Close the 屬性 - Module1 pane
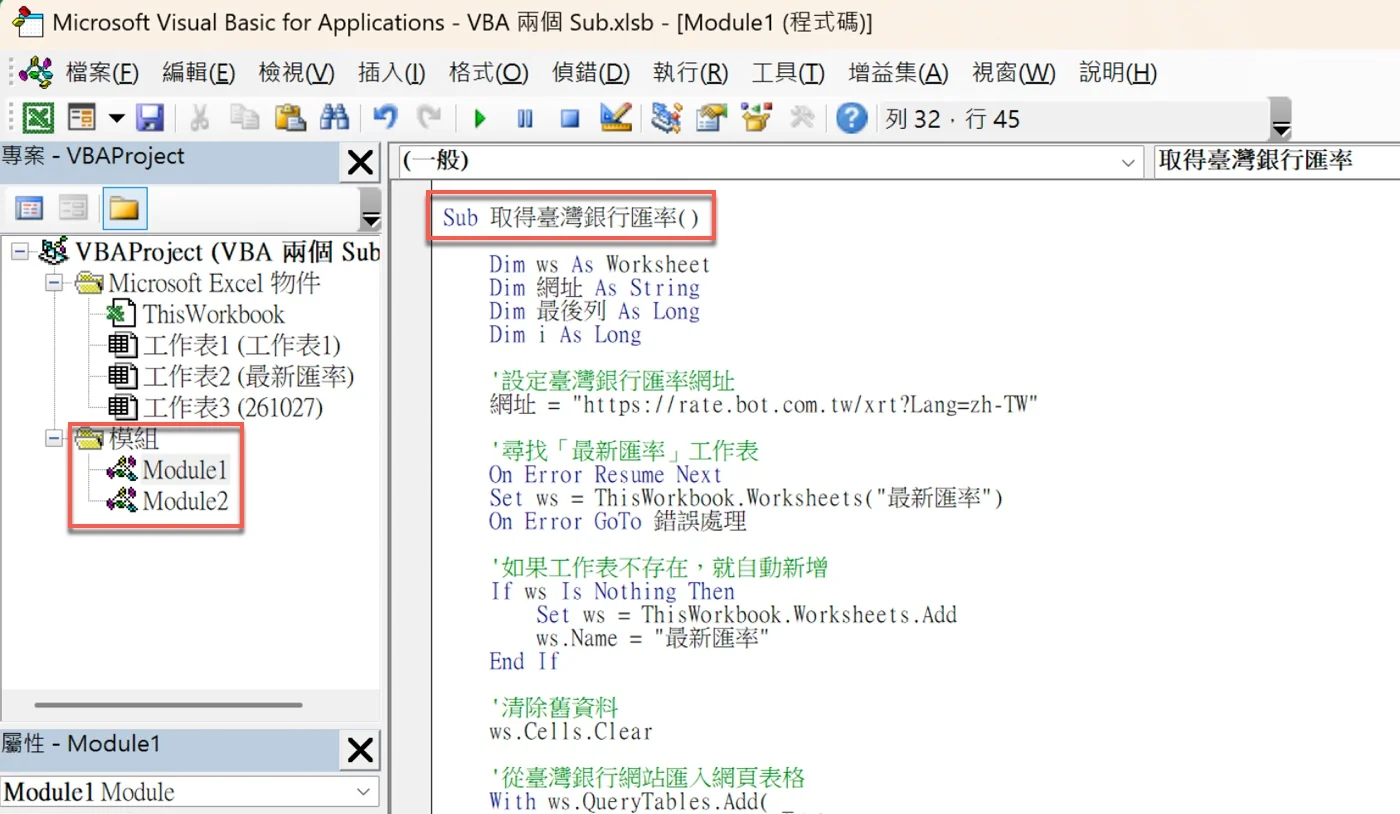The image size is (1400, 814). tap(360, 750)
